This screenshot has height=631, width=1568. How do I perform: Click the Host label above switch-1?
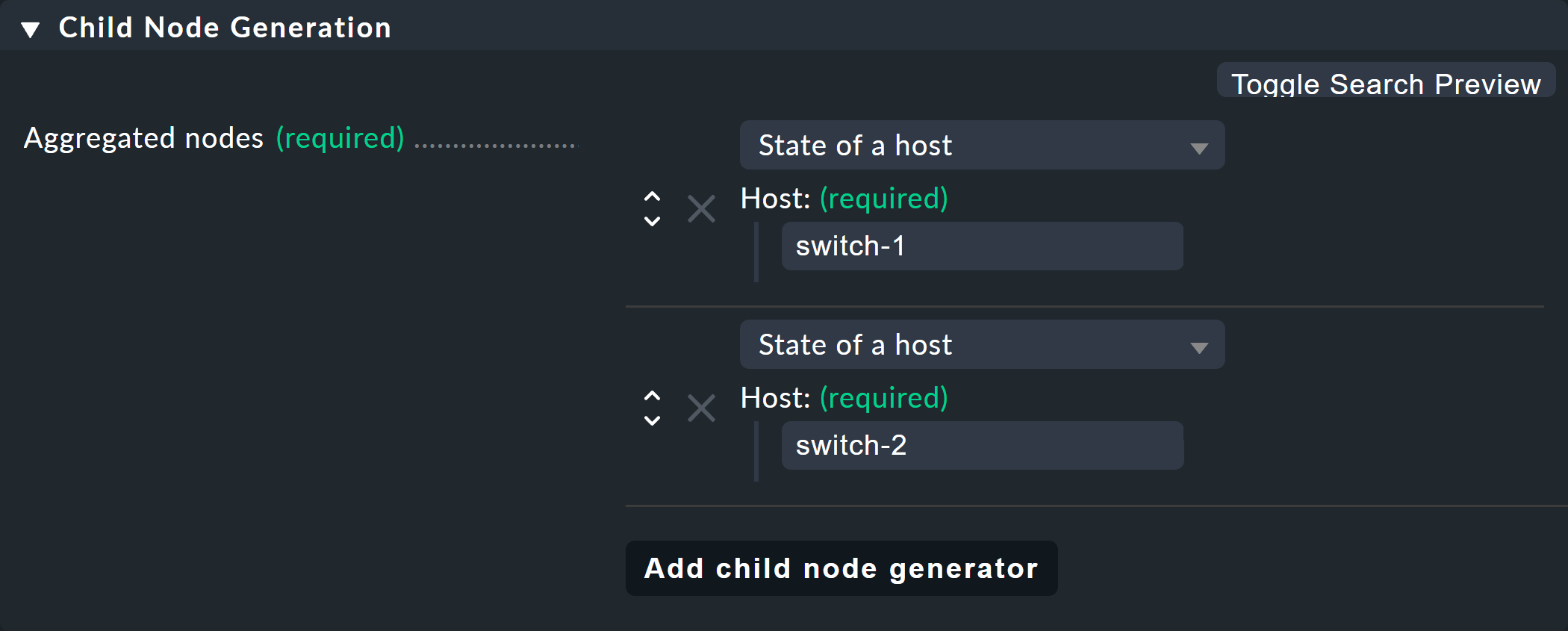click(775, 199)
